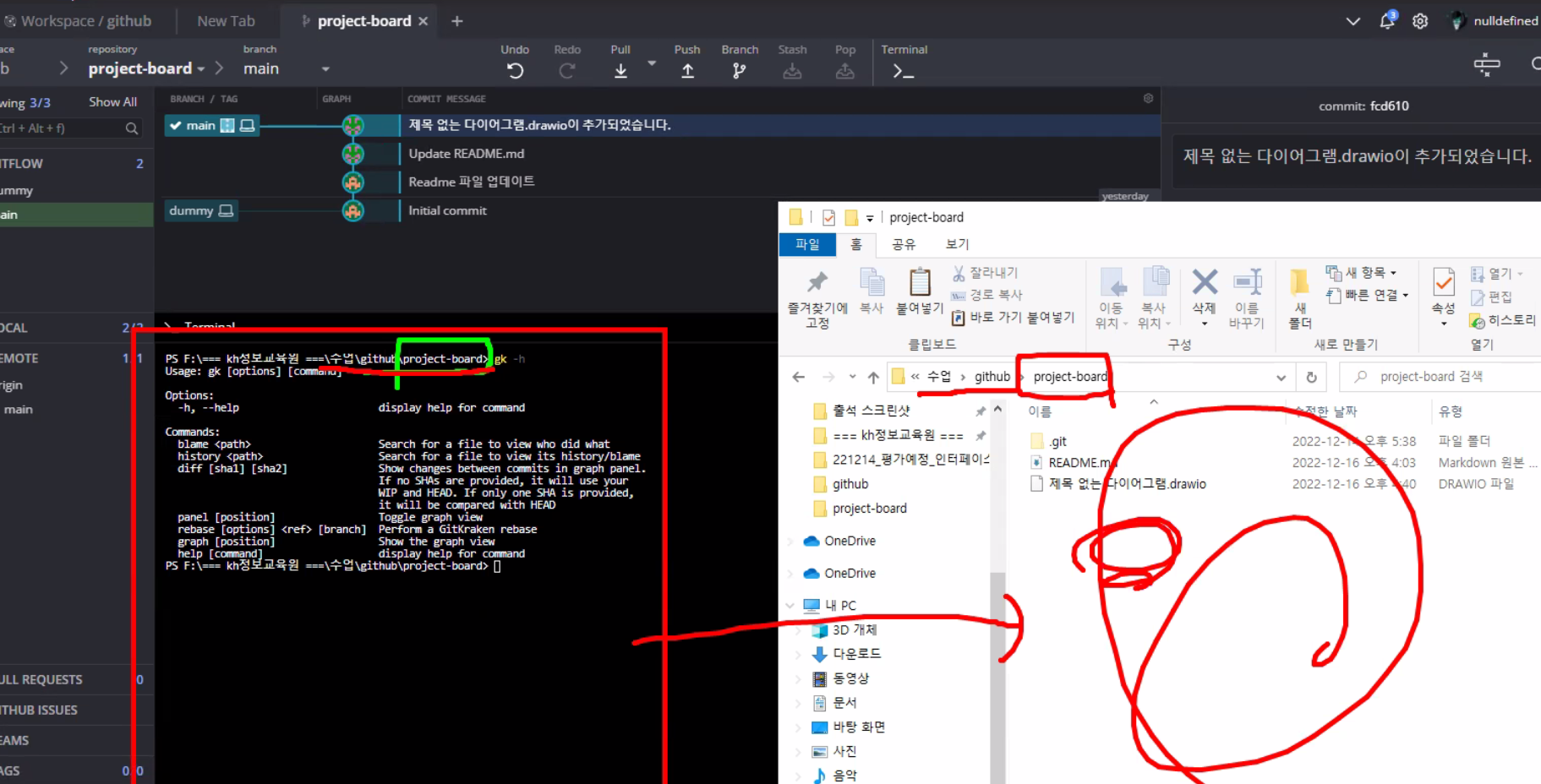Click the laptop icon on the dummy branch label
The height and width of the screenshot is (784, 1541).
coord(226,210)
